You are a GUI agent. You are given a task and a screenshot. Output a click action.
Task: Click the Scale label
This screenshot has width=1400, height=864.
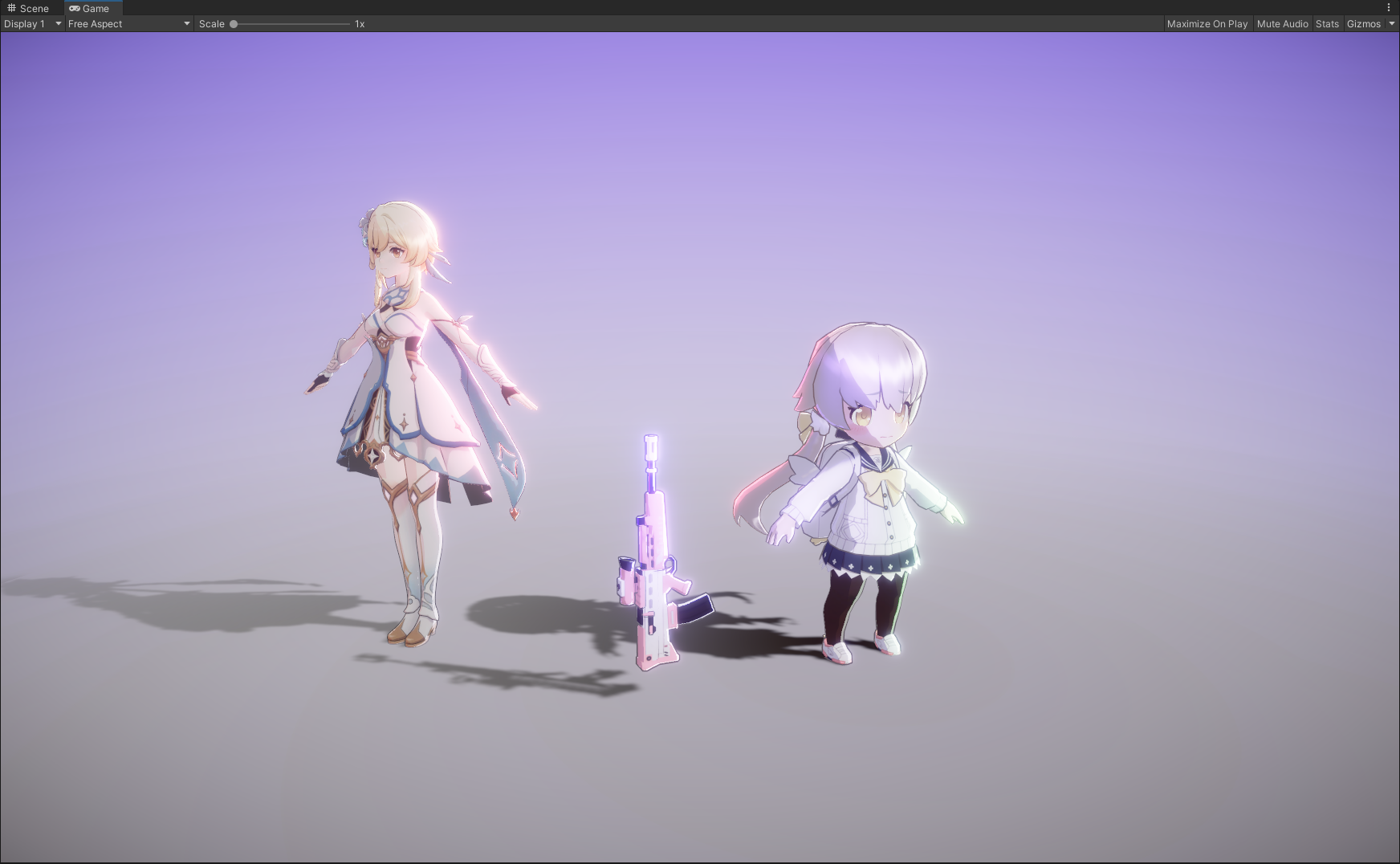212,24
